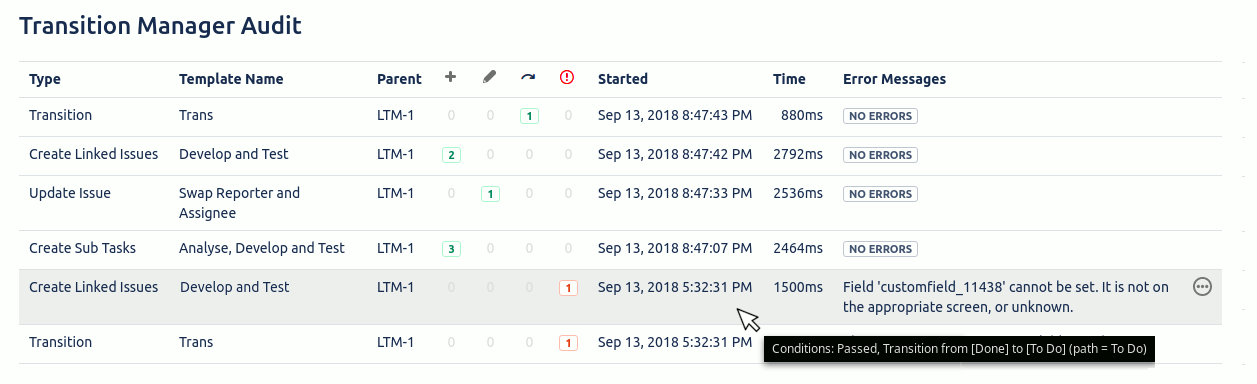Click the Parent column header
This screenshot has width=1257, height=384.
pos(399,79)
